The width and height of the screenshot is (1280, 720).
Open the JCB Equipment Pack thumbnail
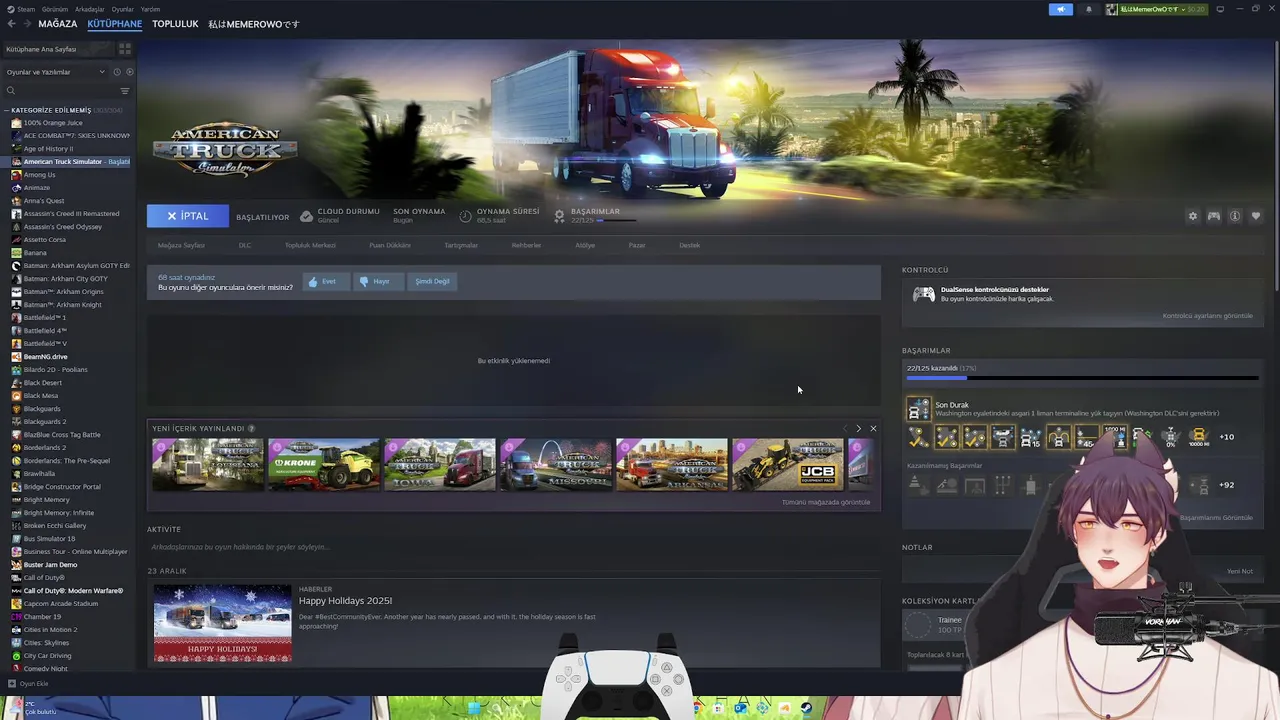pos(788,465)
